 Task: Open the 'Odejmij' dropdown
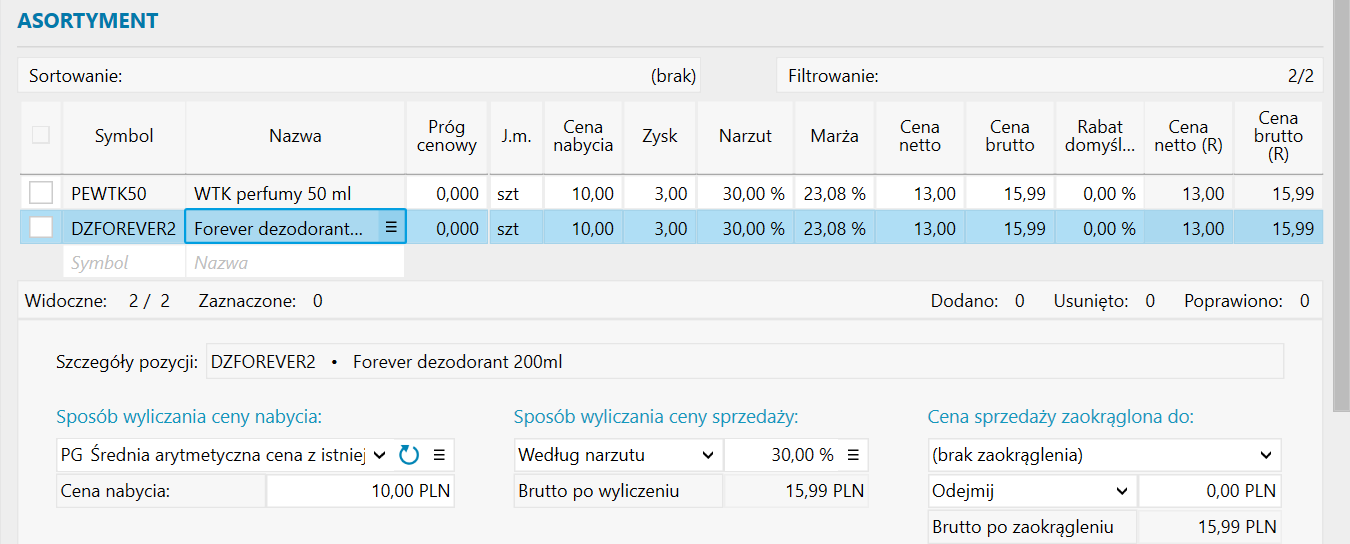tap(1121, 491)
